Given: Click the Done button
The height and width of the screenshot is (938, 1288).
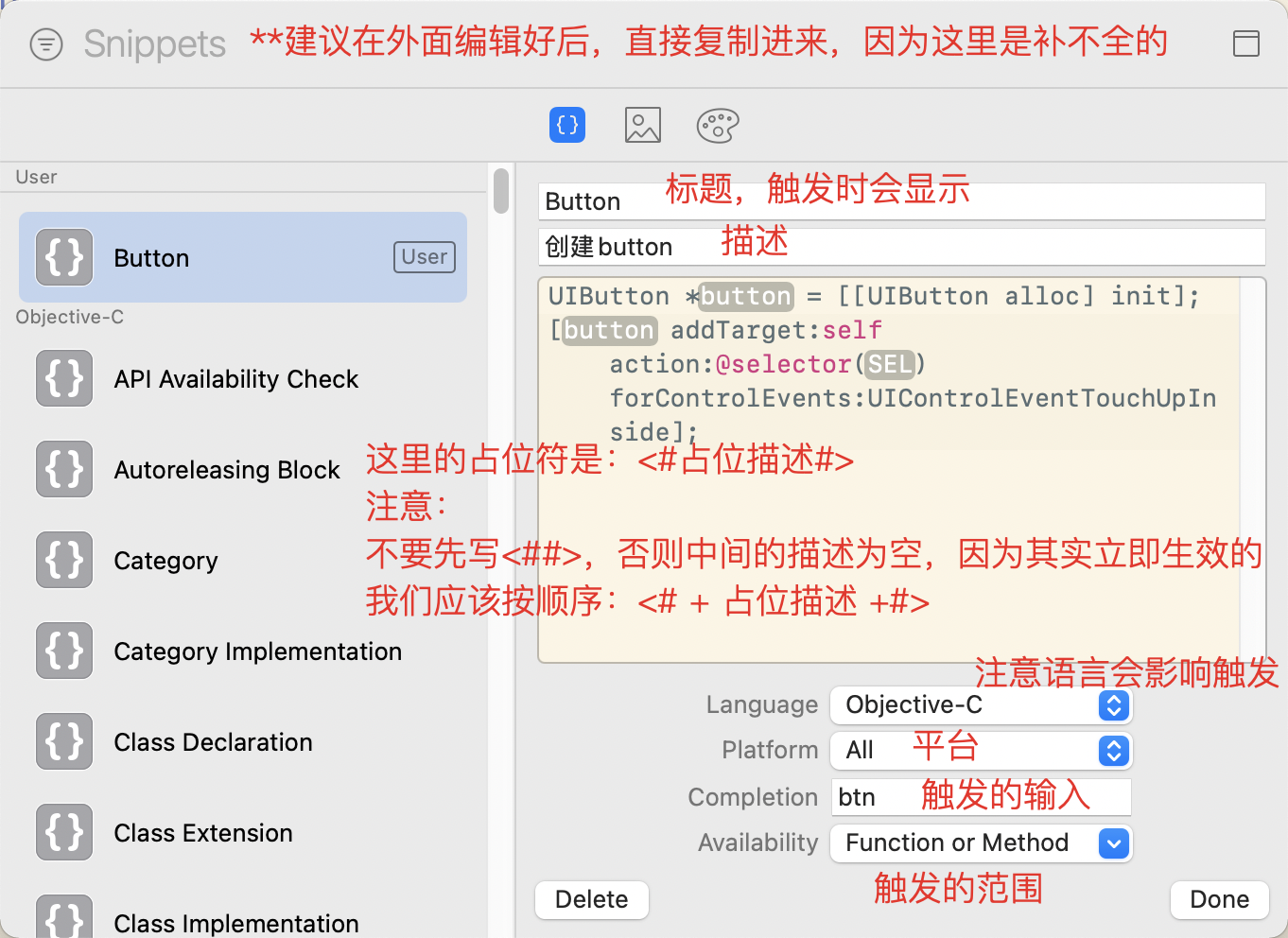Looking at the screenshot, I should point(1220,899).
